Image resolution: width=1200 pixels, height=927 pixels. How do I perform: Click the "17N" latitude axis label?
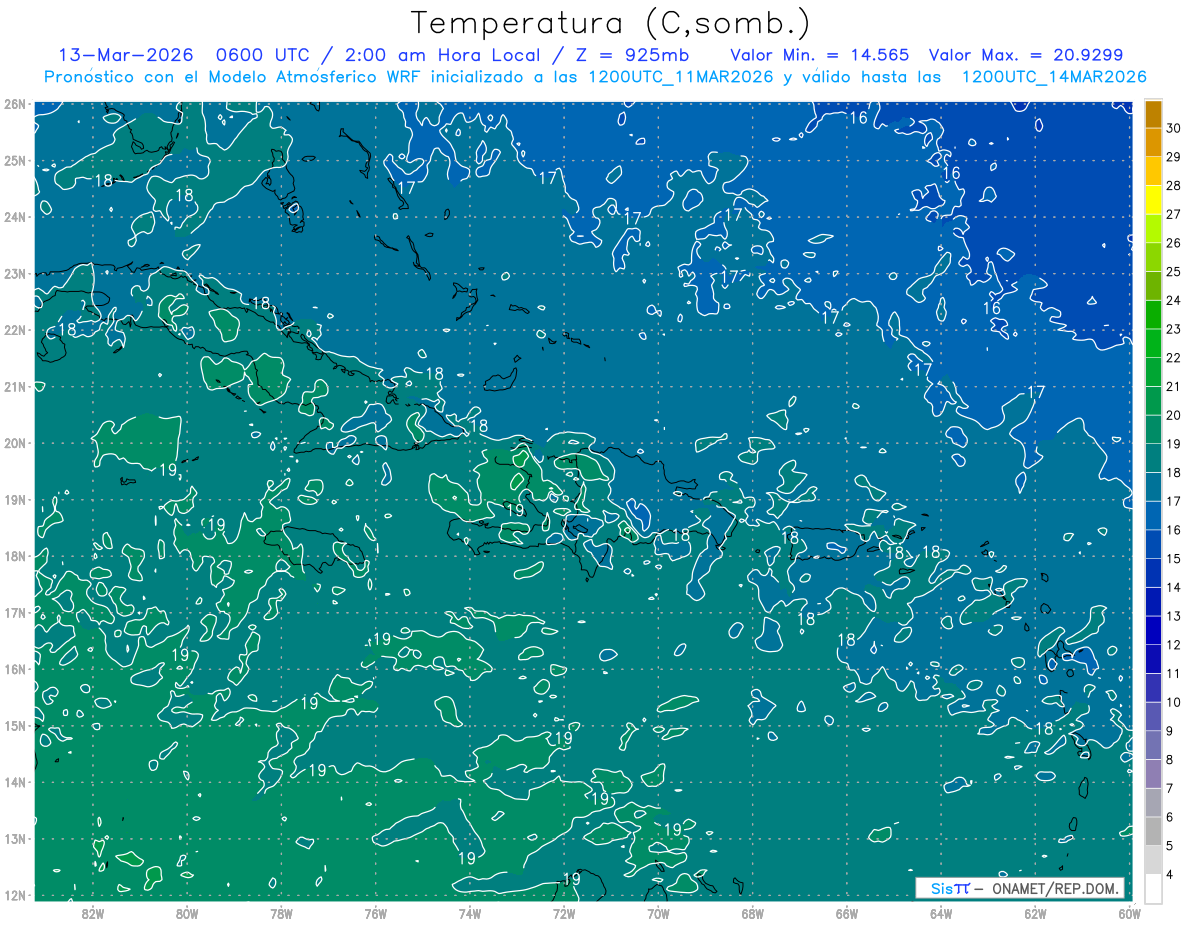pos(14,613)
